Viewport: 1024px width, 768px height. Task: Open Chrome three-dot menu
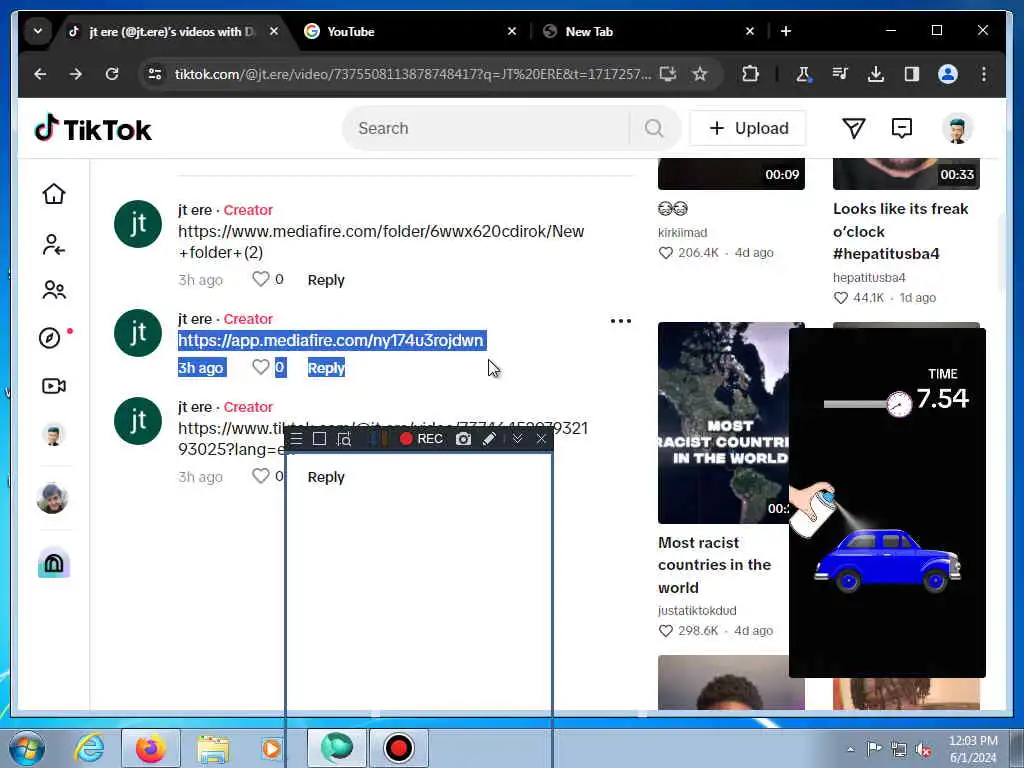984,74
